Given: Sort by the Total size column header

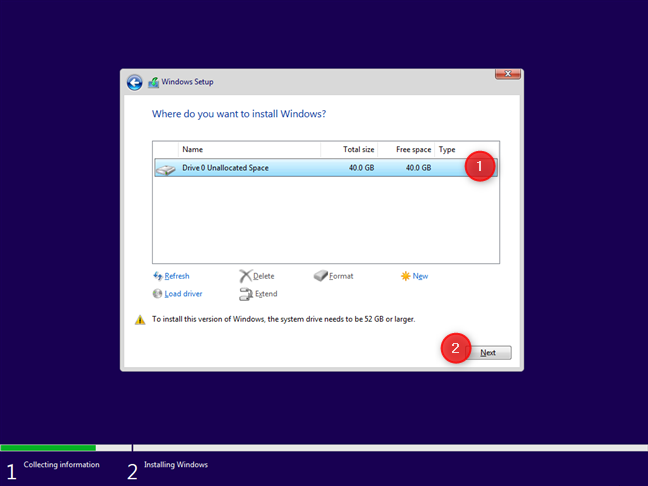Looking at the screenshot, I should tap(349, 150).
